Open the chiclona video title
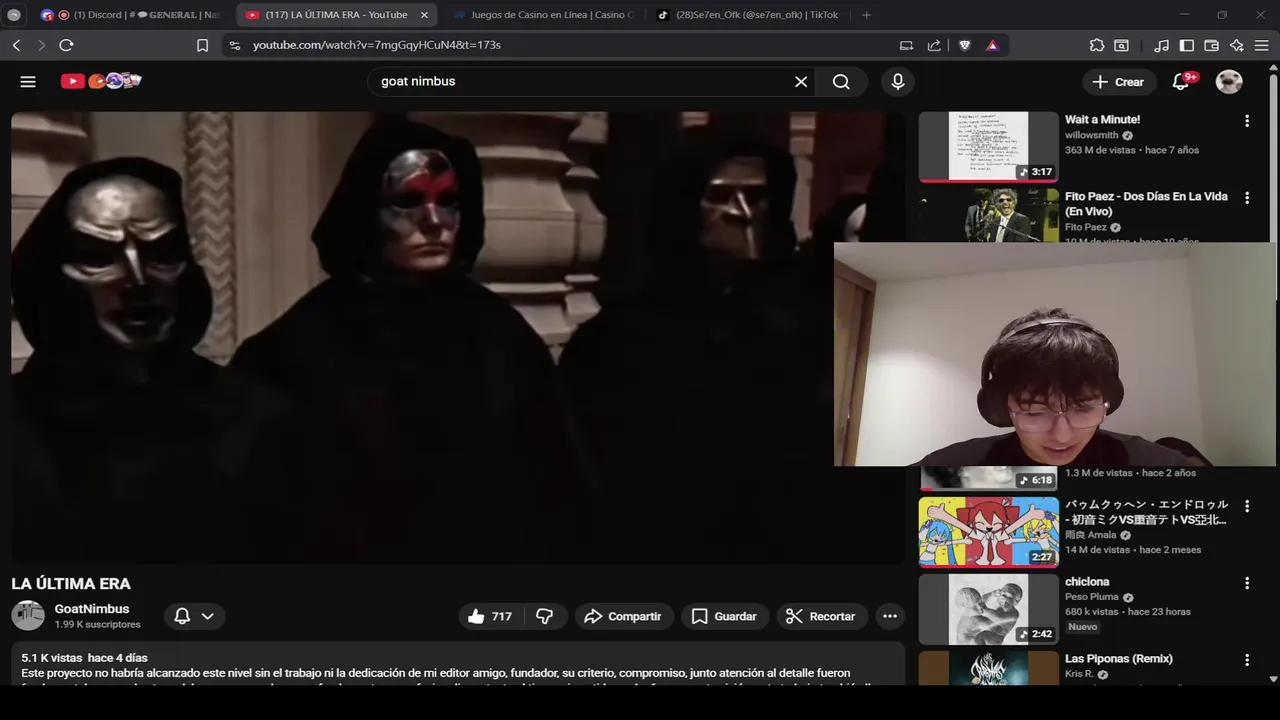 1087,581
